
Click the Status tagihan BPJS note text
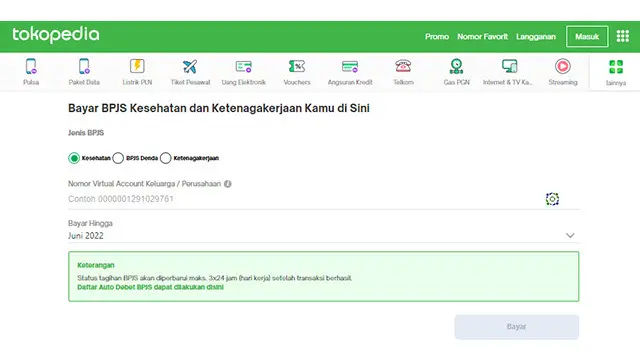[x=214, y=278]
